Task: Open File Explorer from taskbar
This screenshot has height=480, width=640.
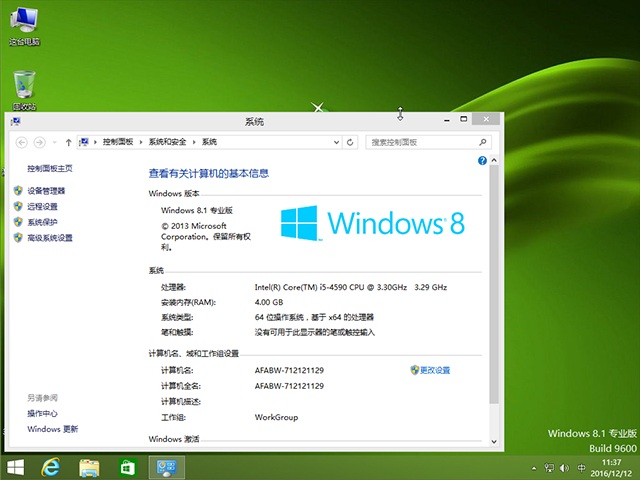Action: pyautogui.click(x=89, y=467)
